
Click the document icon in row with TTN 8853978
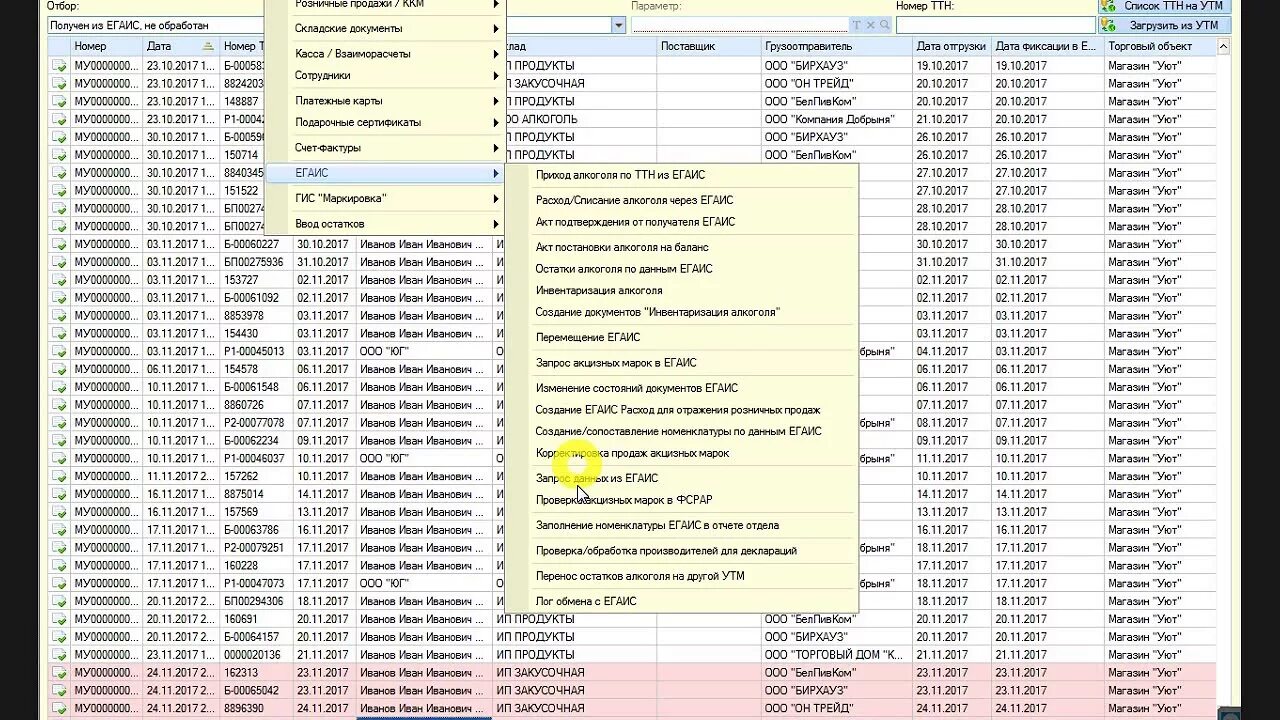pos(59,316)
